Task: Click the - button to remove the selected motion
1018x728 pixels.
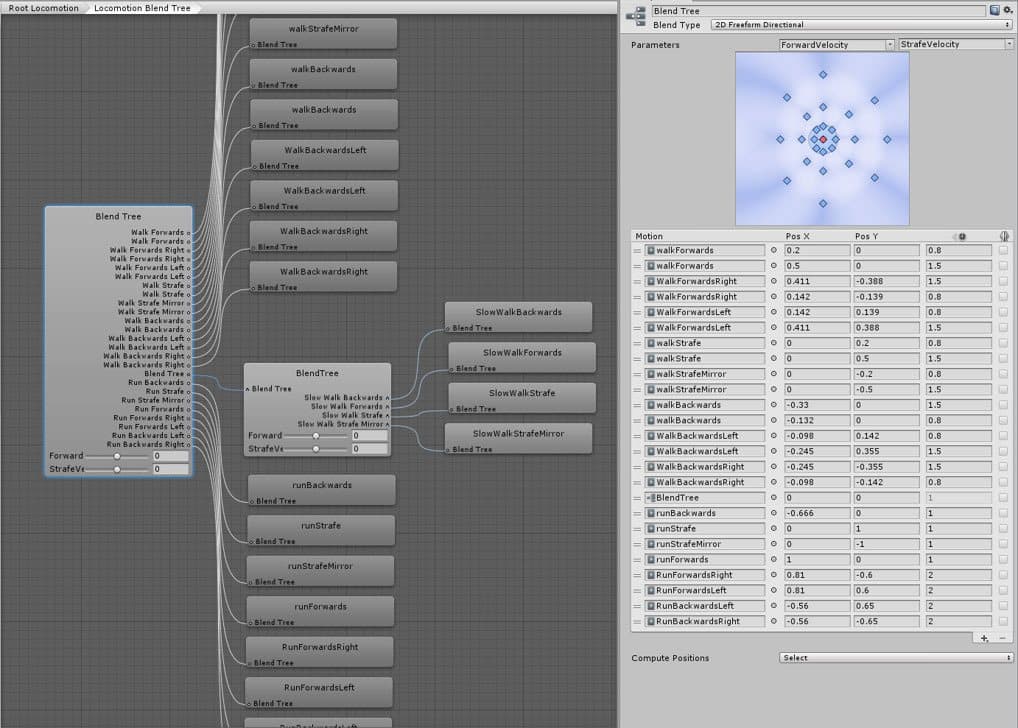Action: point(1003,637)
